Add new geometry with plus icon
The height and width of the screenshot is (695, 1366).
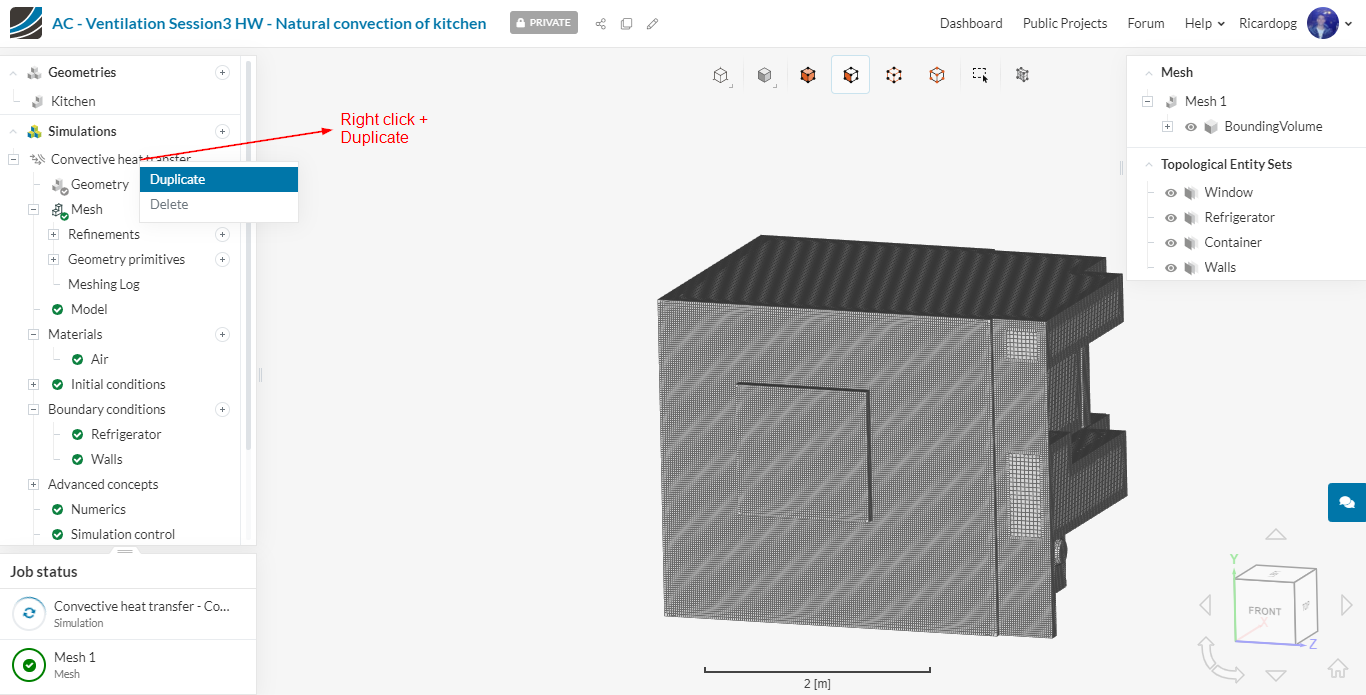222,72
